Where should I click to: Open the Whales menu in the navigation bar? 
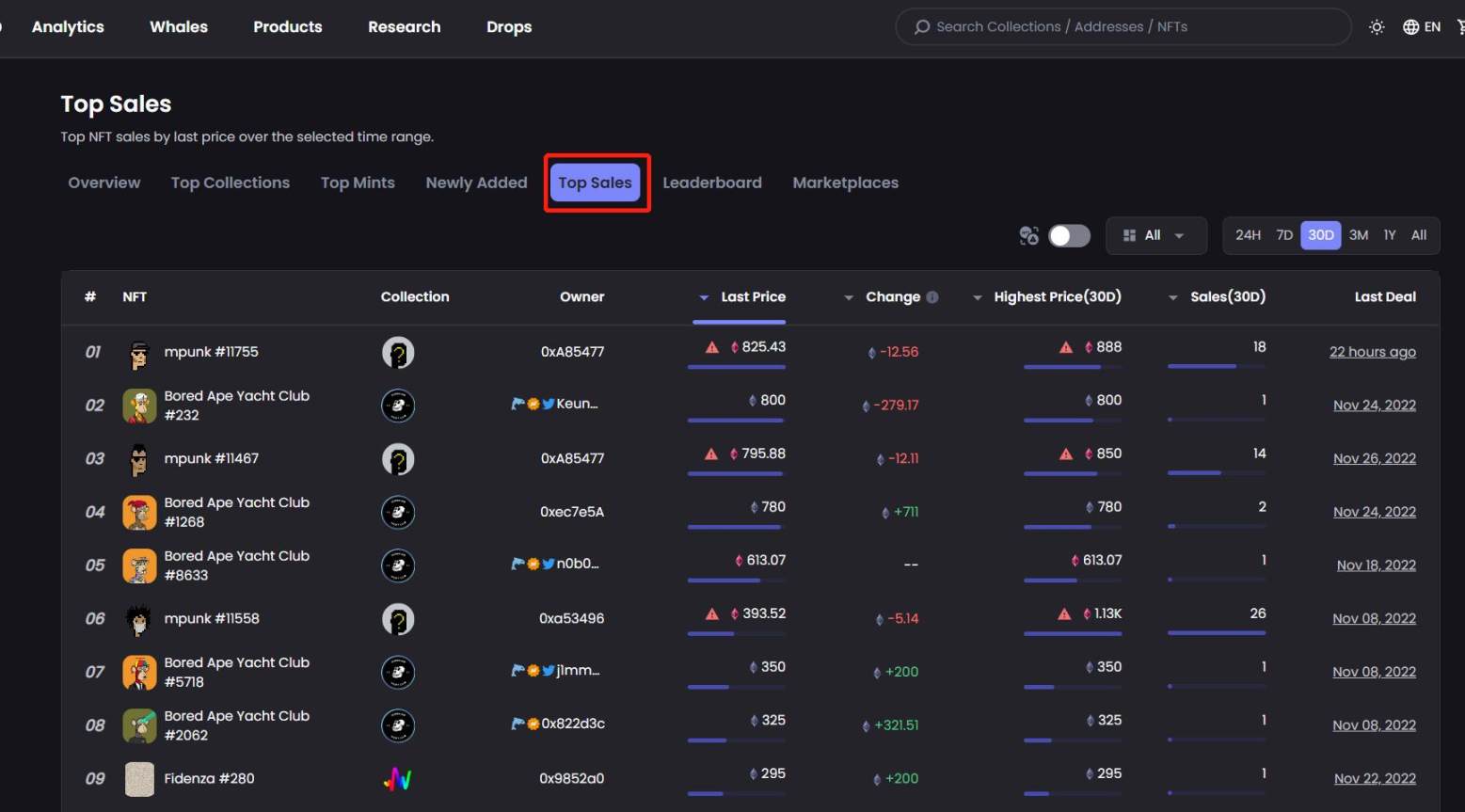[x=178, y=26]
